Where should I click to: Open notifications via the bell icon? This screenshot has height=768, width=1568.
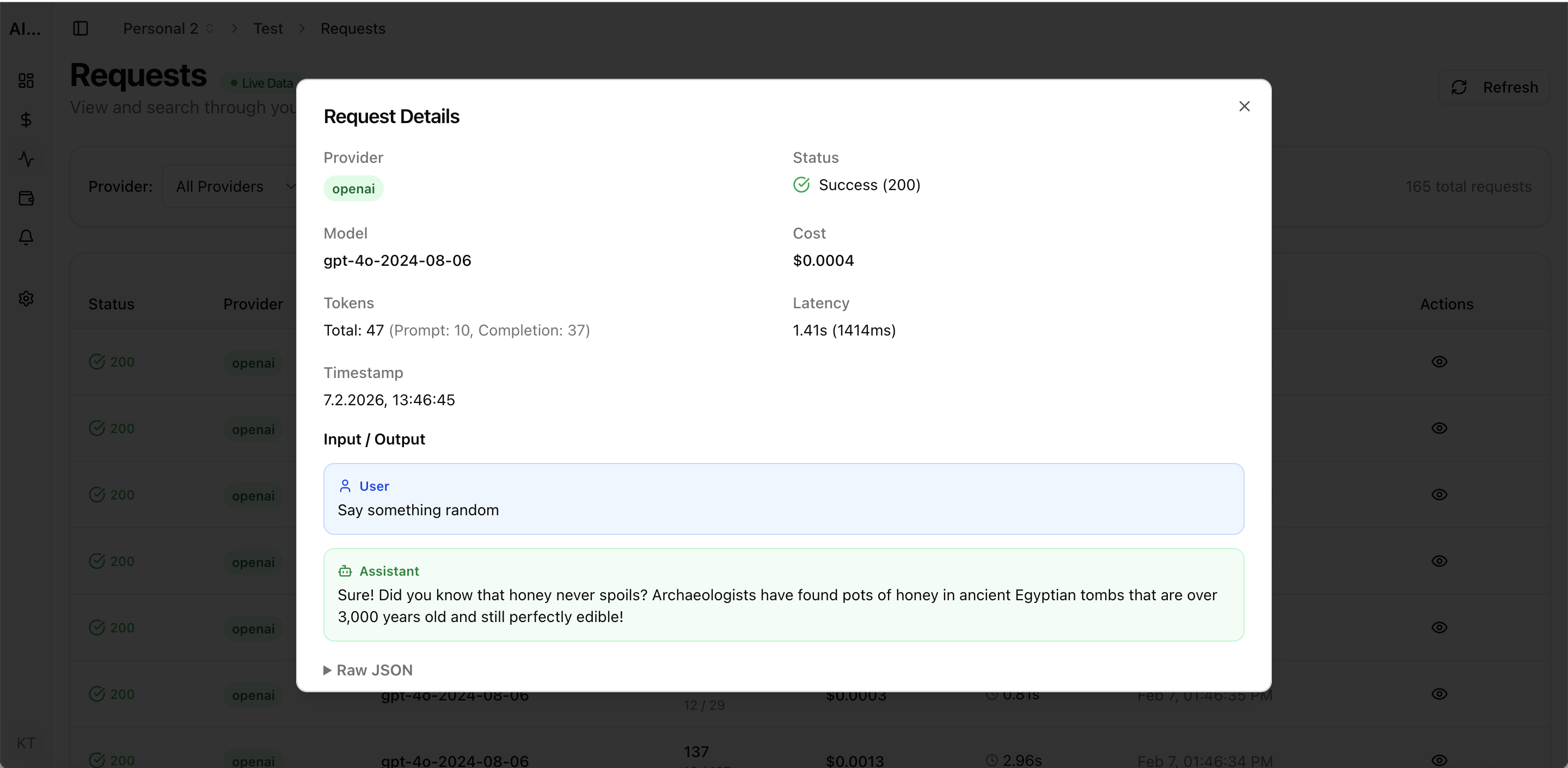coord(26,237)
